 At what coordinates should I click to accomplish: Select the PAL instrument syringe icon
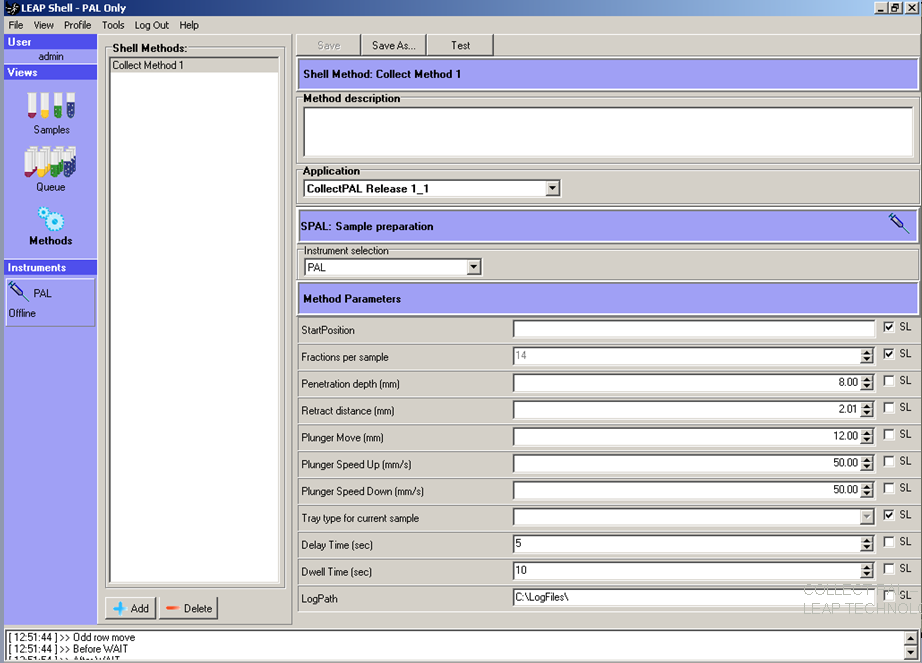point(18,292)
